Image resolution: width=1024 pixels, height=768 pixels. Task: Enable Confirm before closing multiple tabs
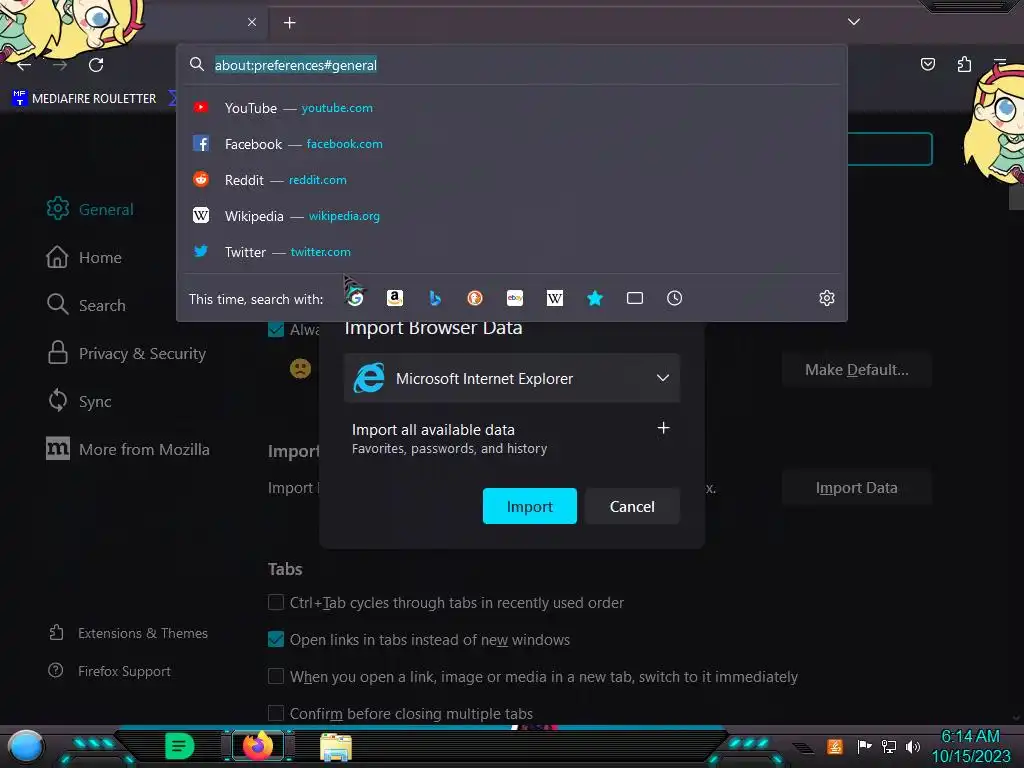click(x=276, y=713)
